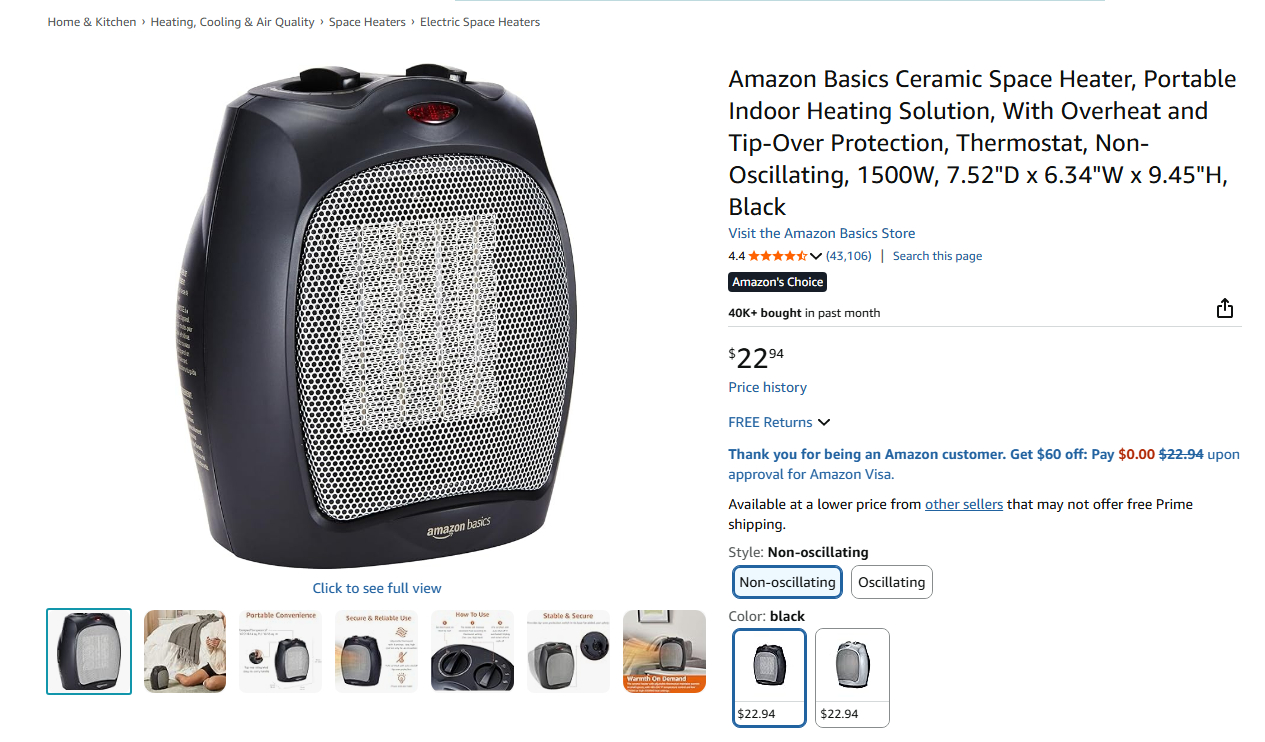Open the Price history link
1265x742 pixels.
(x=767, y=387)
